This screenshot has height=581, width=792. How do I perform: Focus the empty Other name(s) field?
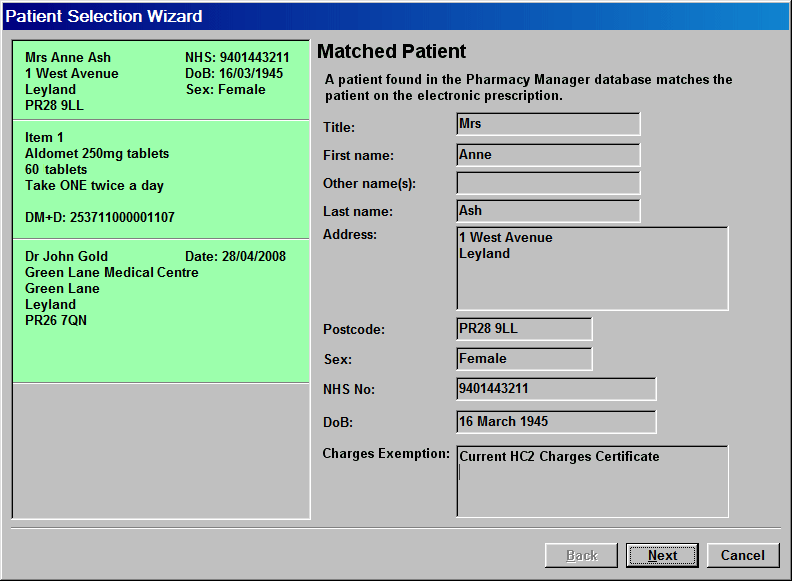pos(548,183)
